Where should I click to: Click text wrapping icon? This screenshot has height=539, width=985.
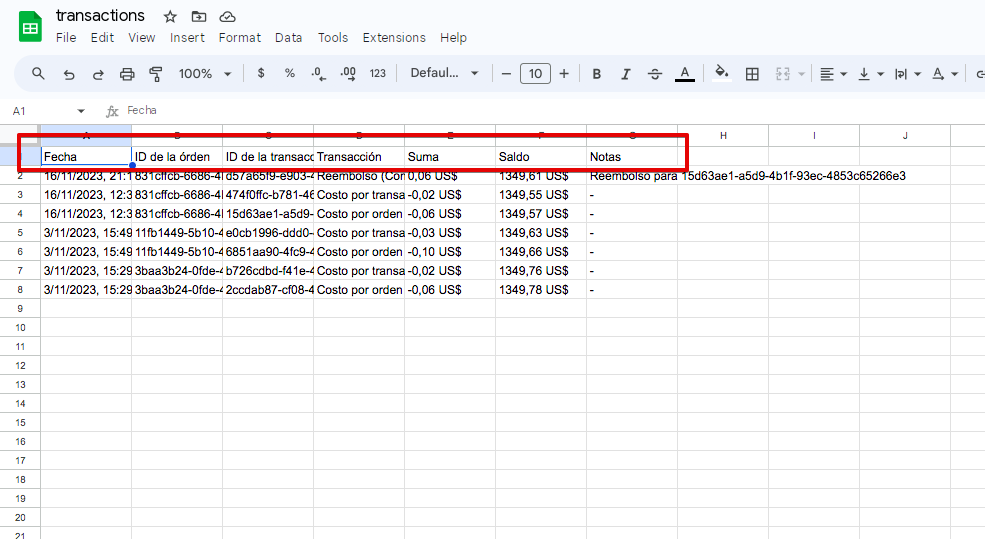[x=901, y=74]
